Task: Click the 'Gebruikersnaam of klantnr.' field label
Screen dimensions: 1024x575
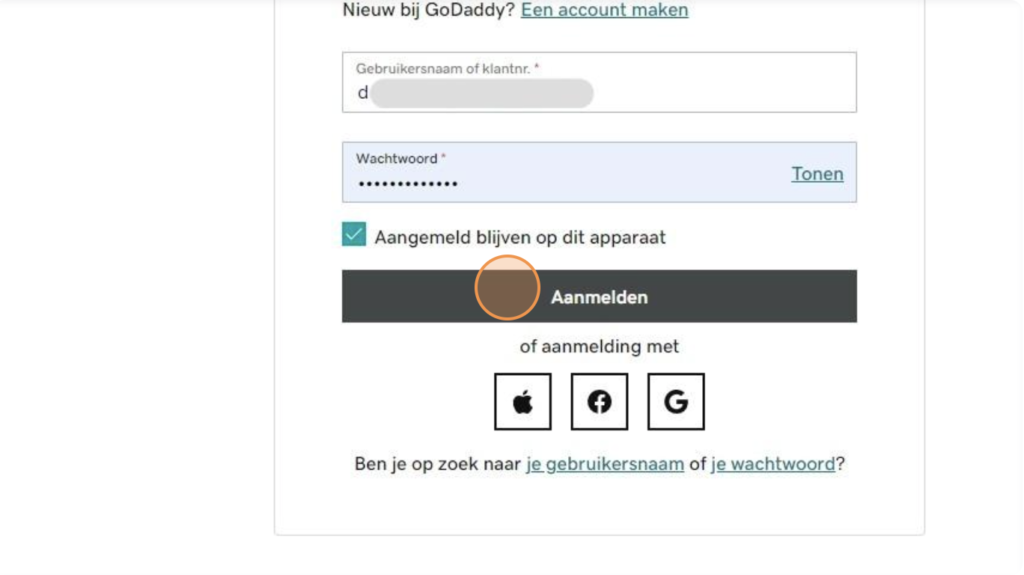Action: point(444,69)
